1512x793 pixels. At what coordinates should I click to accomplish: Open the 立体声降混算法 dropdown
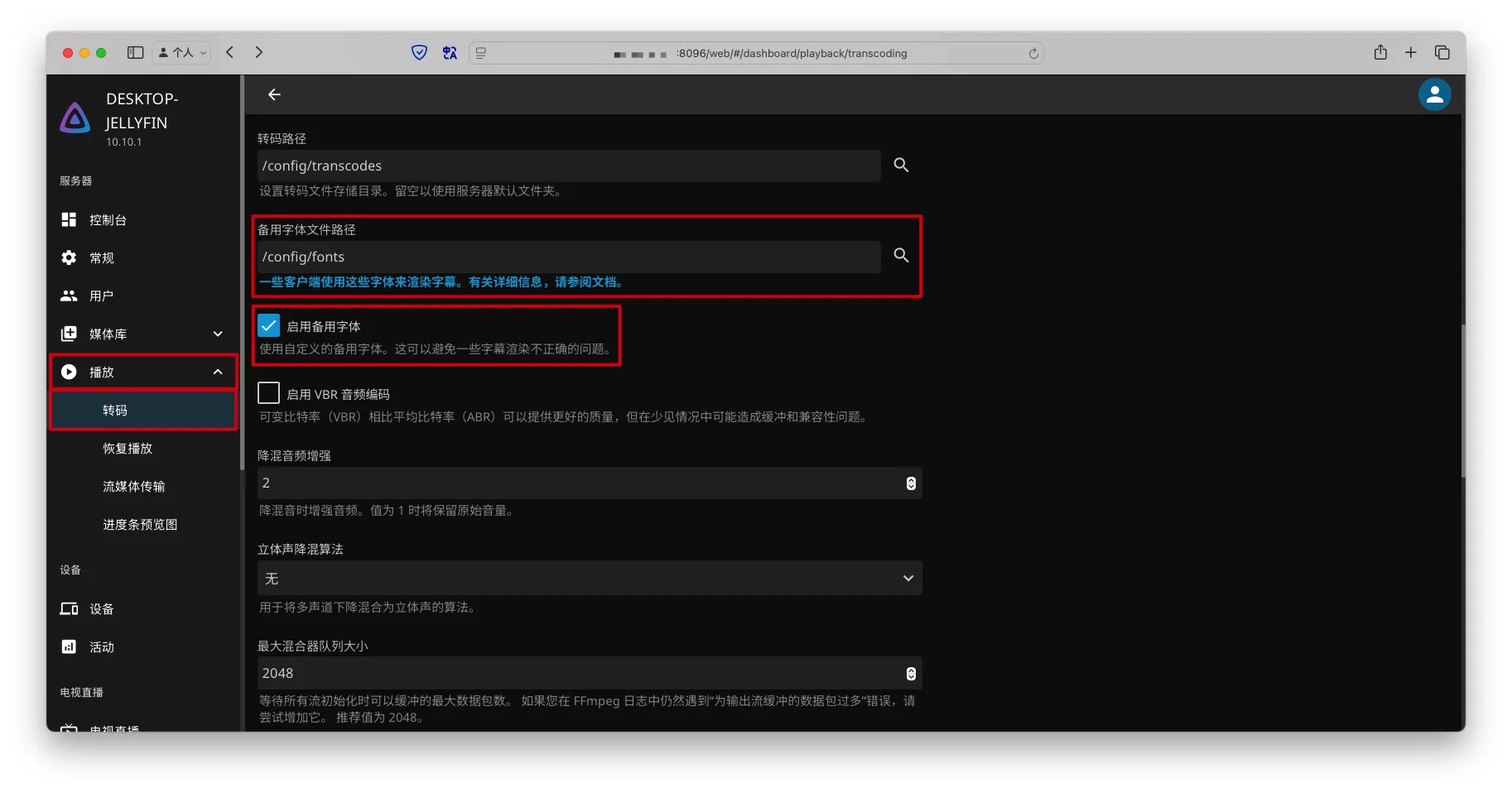589,579
